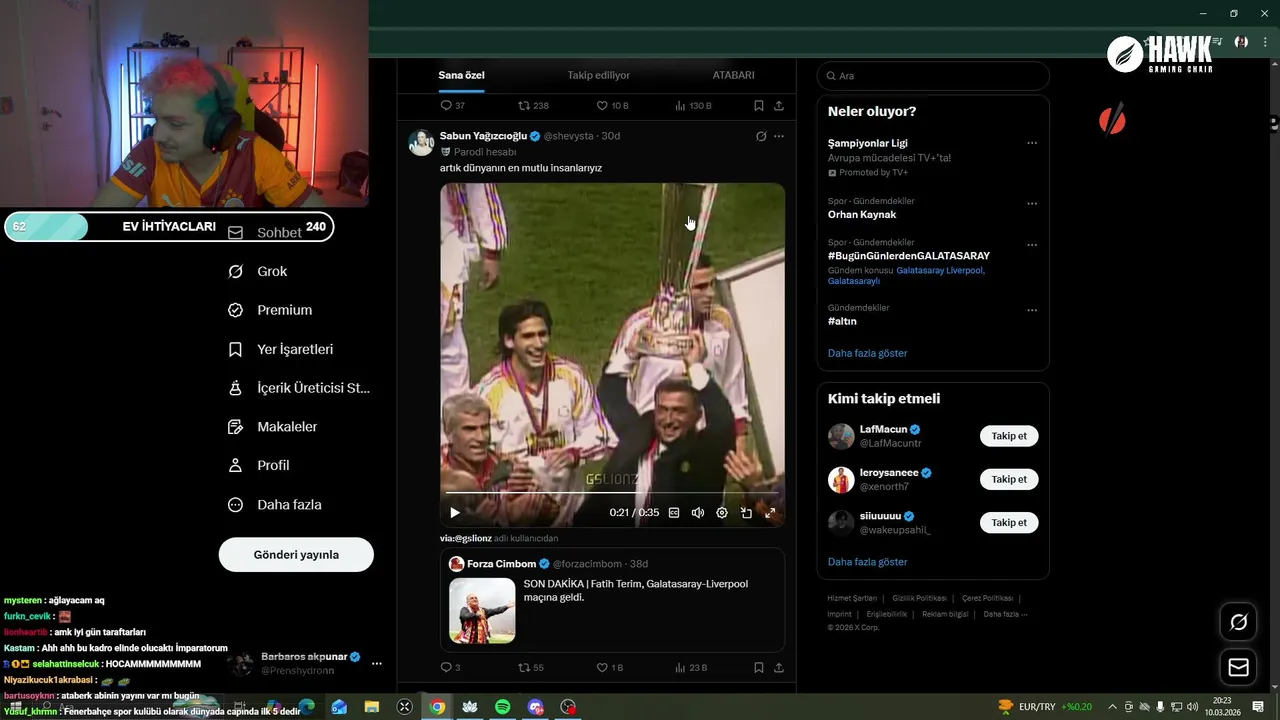
Task: Reply to the post with 3 comments
Action: [x=450, y=667]
